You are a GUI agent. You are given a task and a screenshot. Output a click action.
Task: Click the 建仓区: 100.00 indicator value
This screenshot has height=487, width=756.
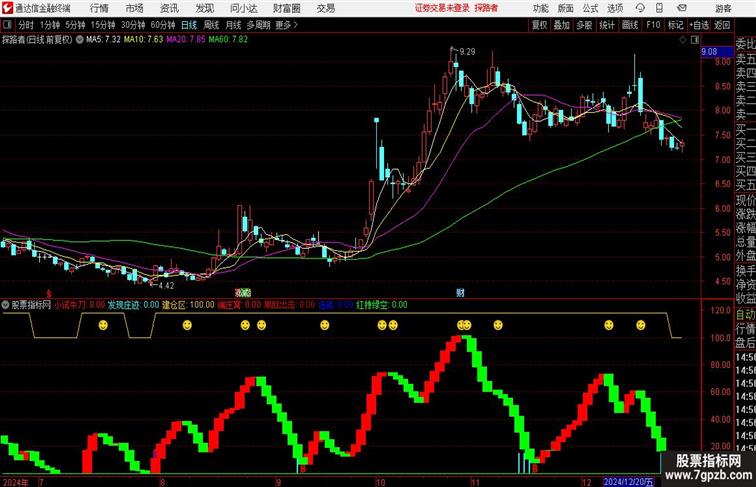[x=188, y=305]
